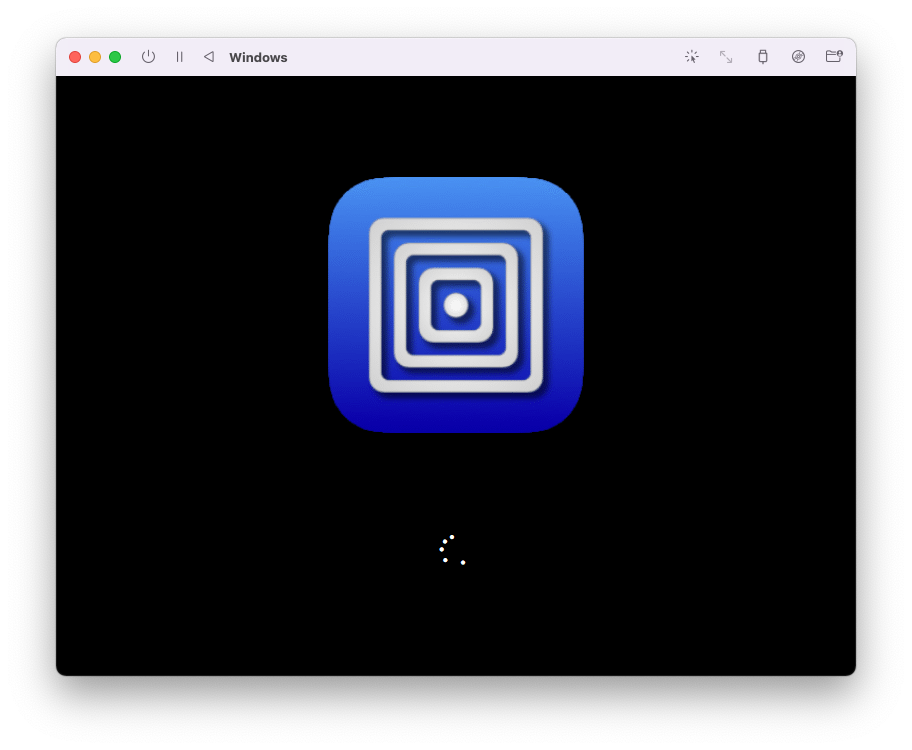The image size is (912, 750).
Task: Suspend the VM using the pause icon
Action: 179,57
